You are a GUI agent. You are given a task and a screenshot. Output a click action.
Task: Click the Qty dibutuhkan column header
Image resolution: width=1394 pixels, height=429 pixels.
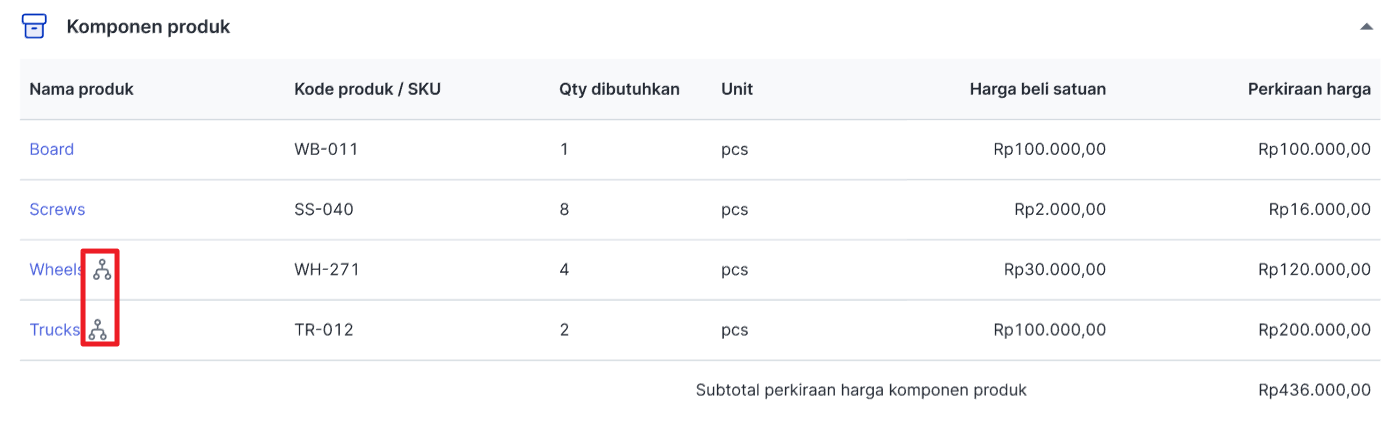tap(619, 89)
